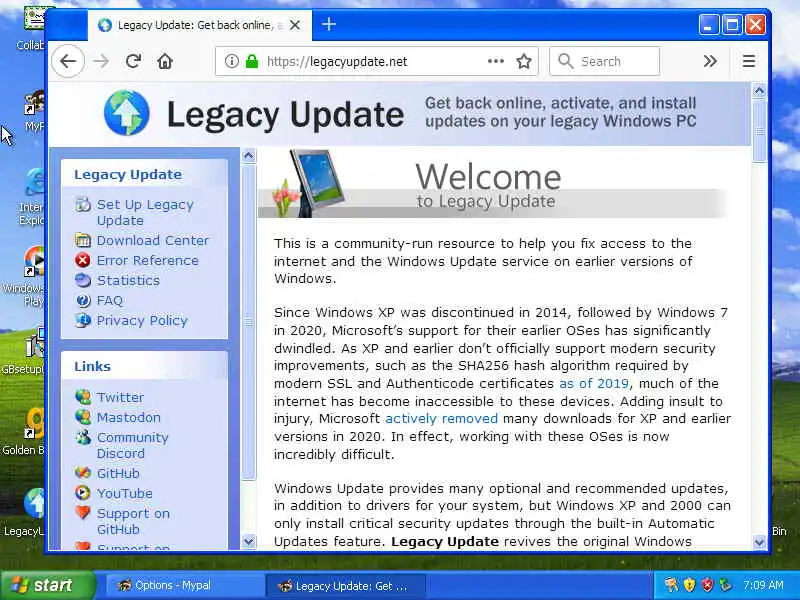Click the Community Discord people icon
Image resolution: width=800 pixels, height=600 pixels.
click(x=83, y=437)
